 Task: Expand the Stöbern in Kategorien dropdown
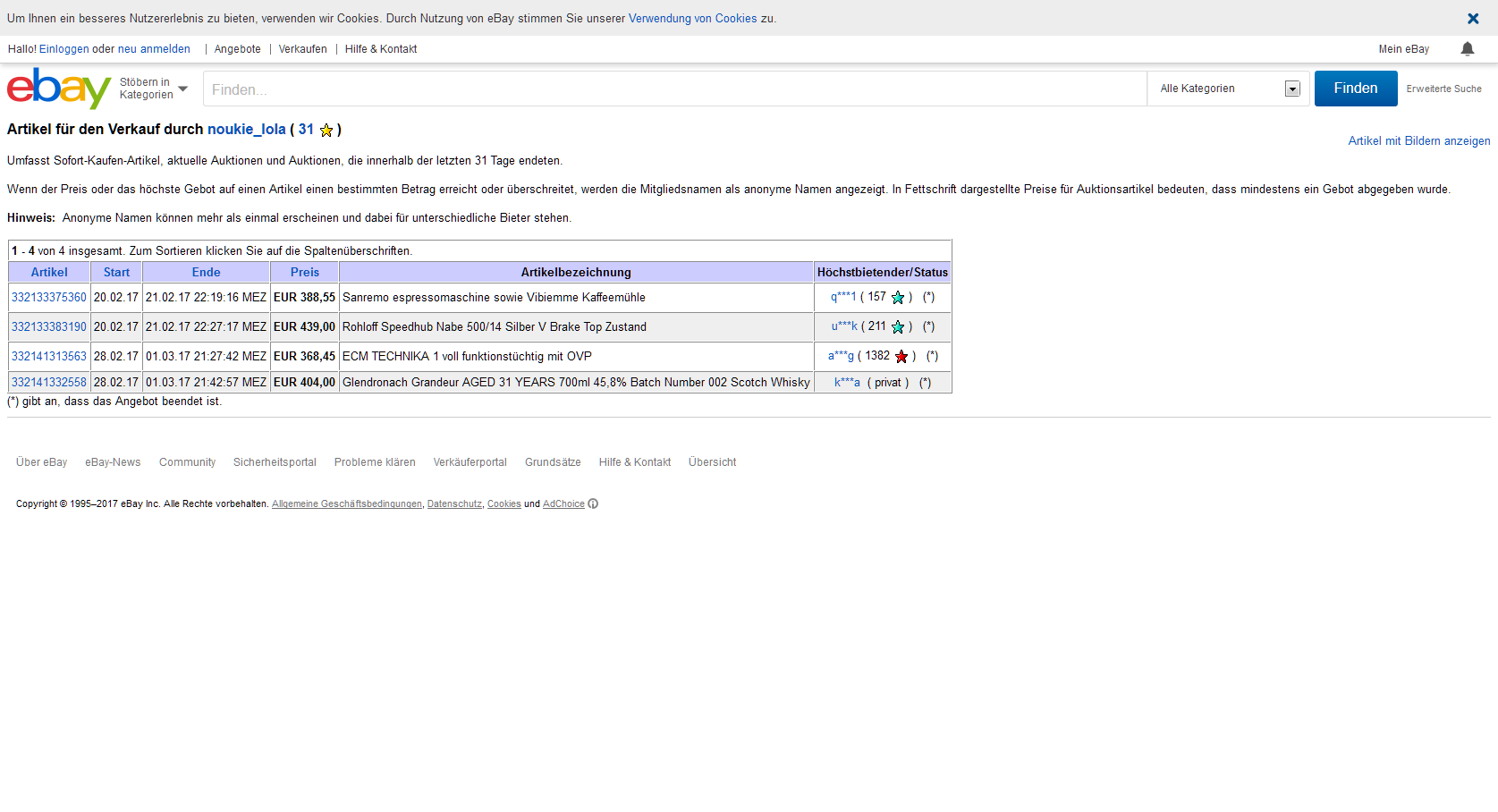[154, 89]
